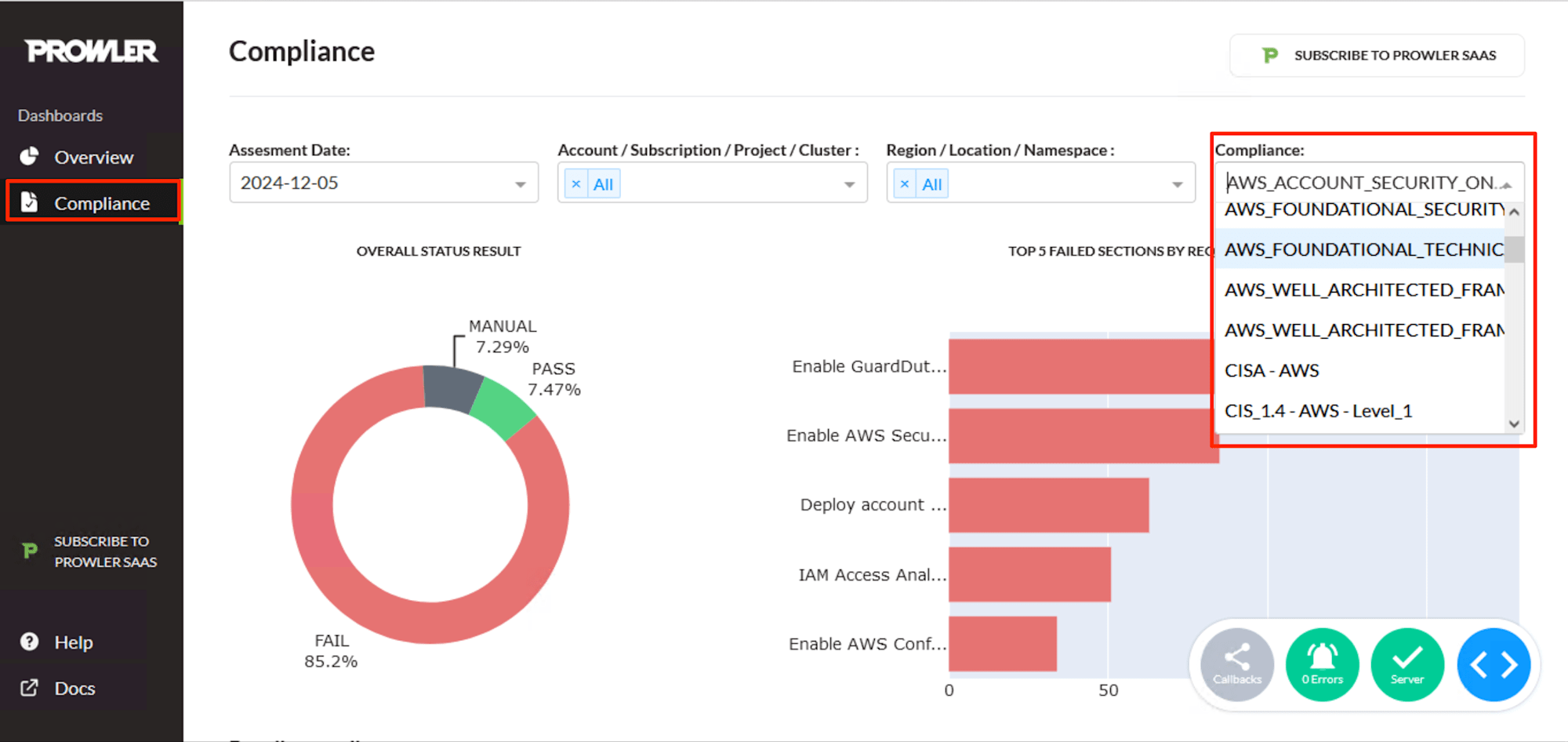Viewport: 1568px width, 742px height.
Task: Click the Enable AWS Conf... bar
Action: tap(1003, 644)
